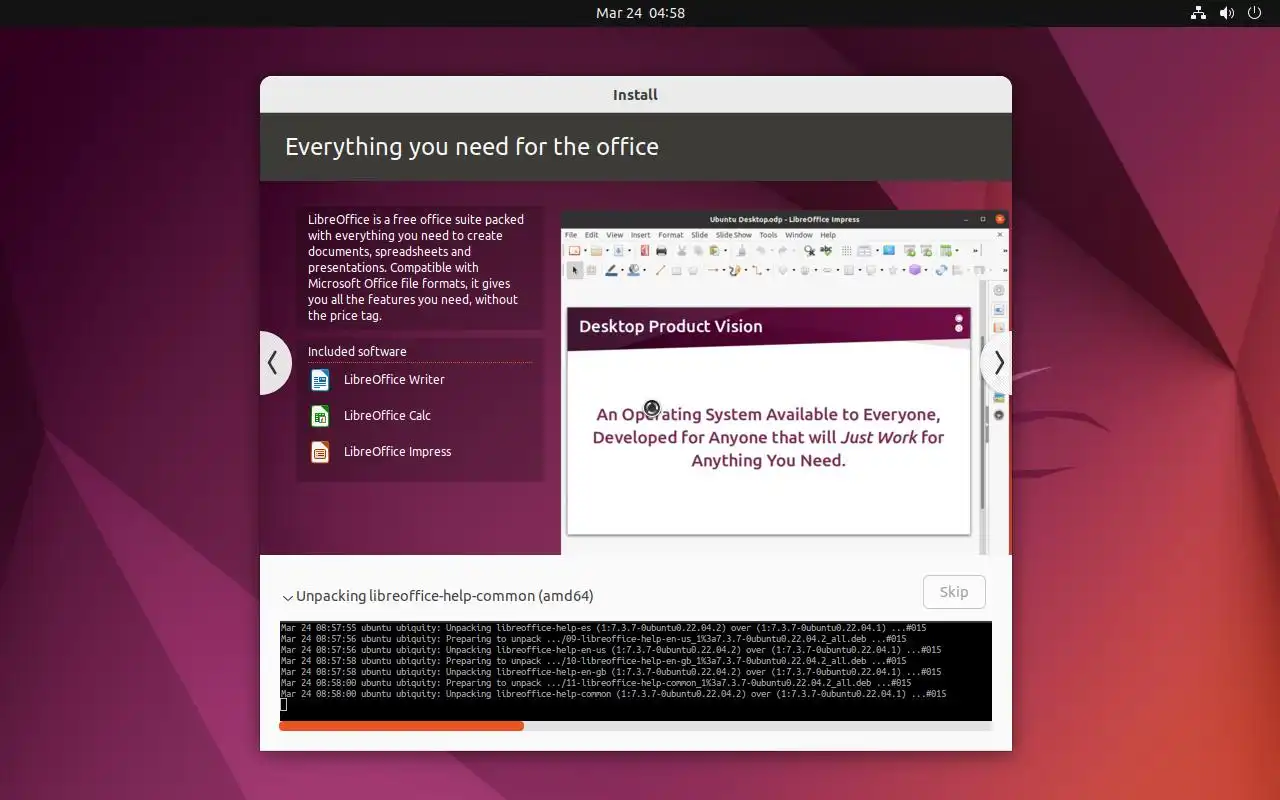Image resolution: width=1280 pixels, height=800 pixels.
Task: Click the 'LibreOffice Calc' label
Action: point(387,416)
